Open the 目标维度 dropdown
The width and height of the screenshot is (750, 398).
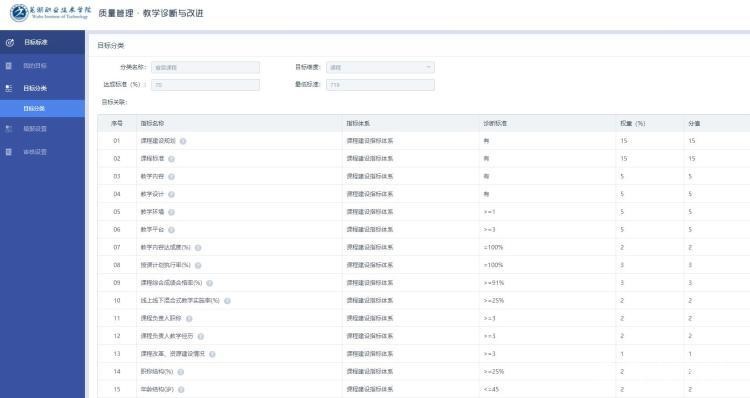click(x=380, y=67)
